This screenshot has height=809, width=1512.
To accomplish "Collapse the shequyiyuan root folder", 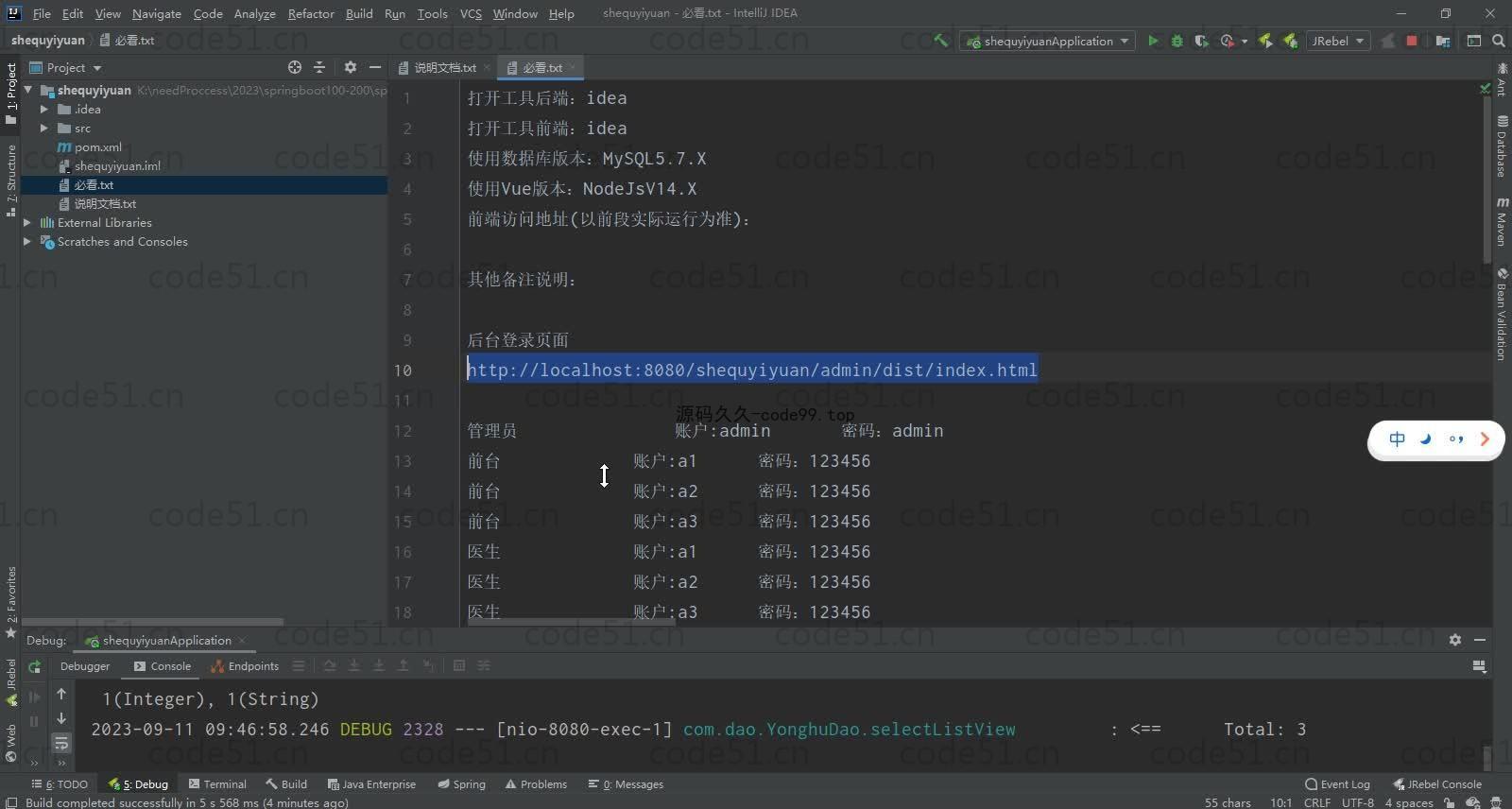I will pos(28,90).
